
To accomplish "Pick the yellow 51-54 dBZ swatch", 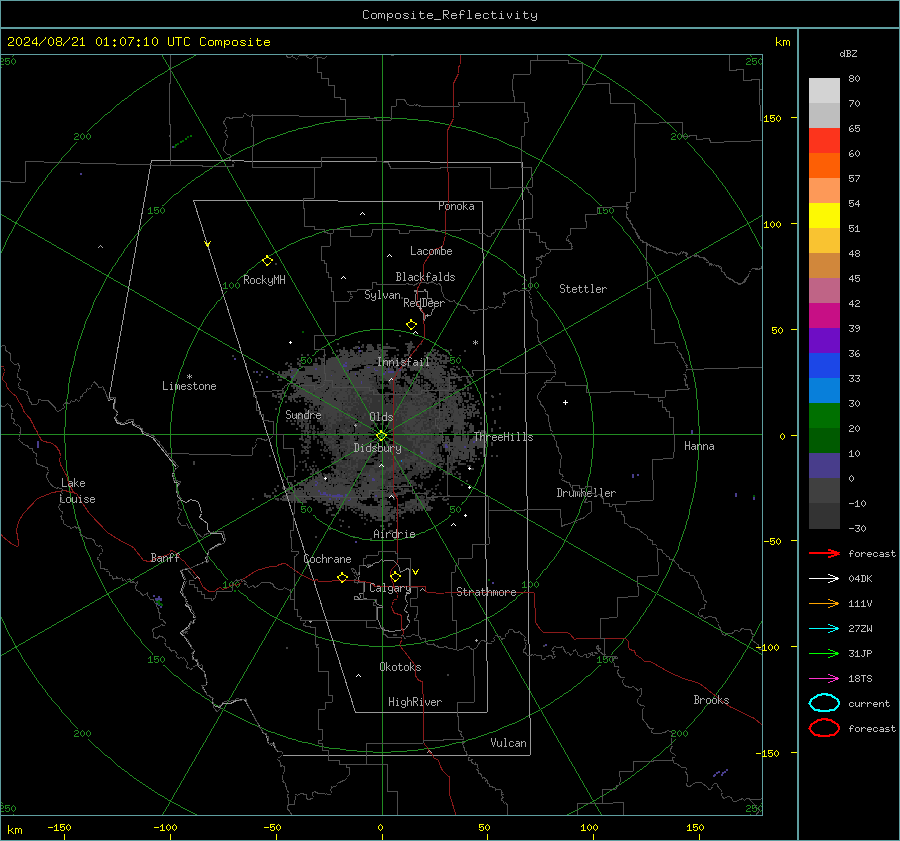I will click(x=824, y=216).
